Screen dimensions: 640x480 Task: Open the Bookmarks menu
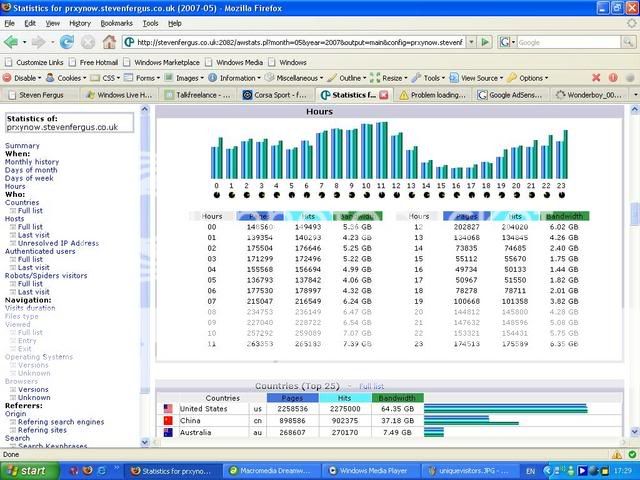coord(116,22)
